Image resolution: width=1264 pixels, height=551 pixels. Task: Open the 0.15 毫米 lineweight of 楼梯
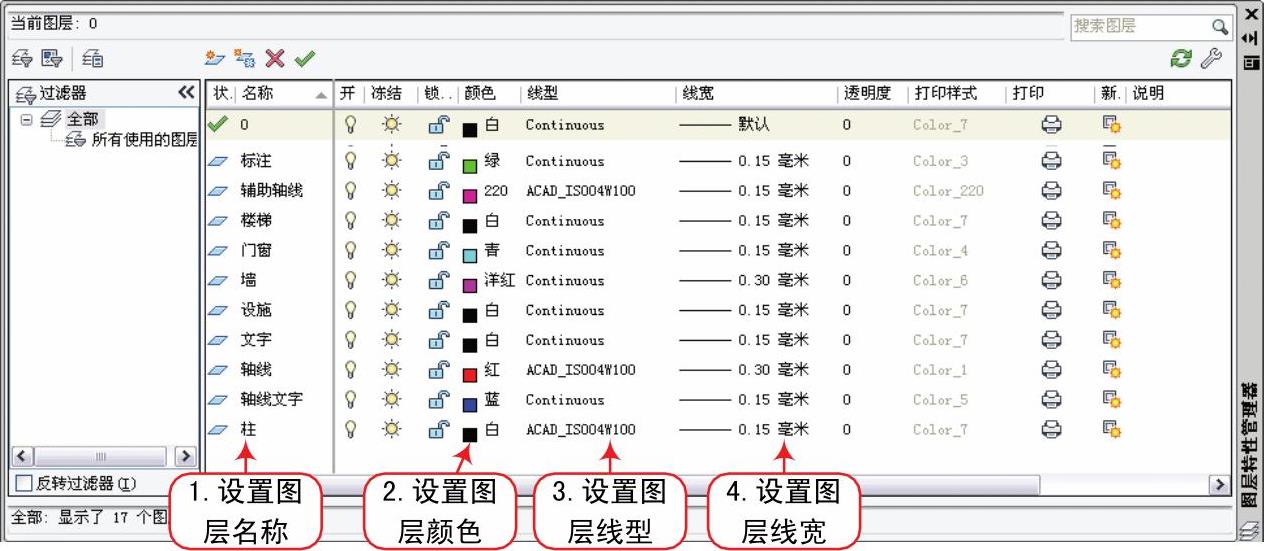744,221
